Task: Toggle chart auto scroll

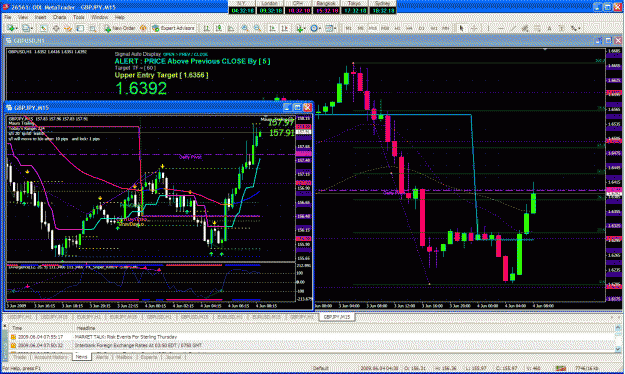Action: [x=272, y=28]
